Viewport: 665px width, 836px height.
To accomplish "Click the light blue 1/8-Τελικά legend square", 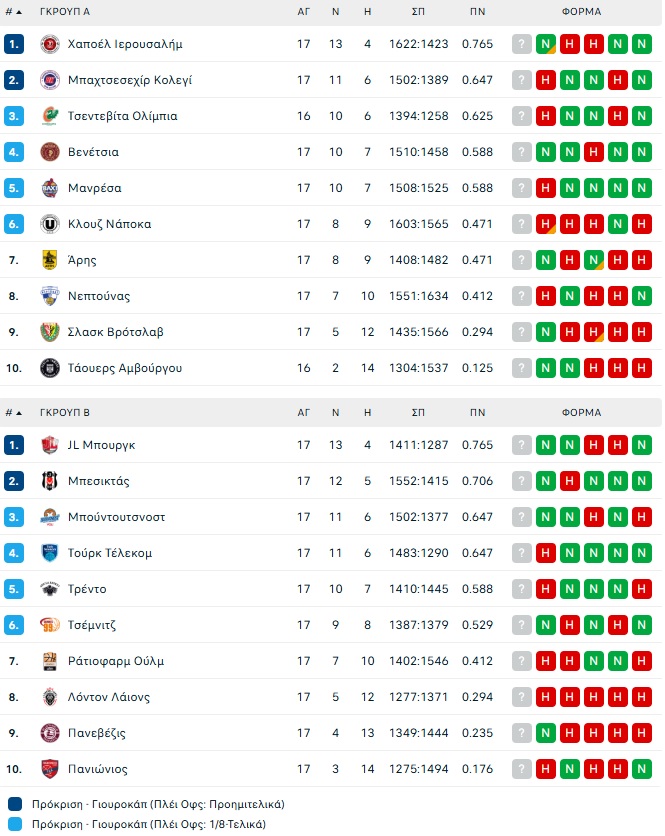I will (x=15, y=825).
